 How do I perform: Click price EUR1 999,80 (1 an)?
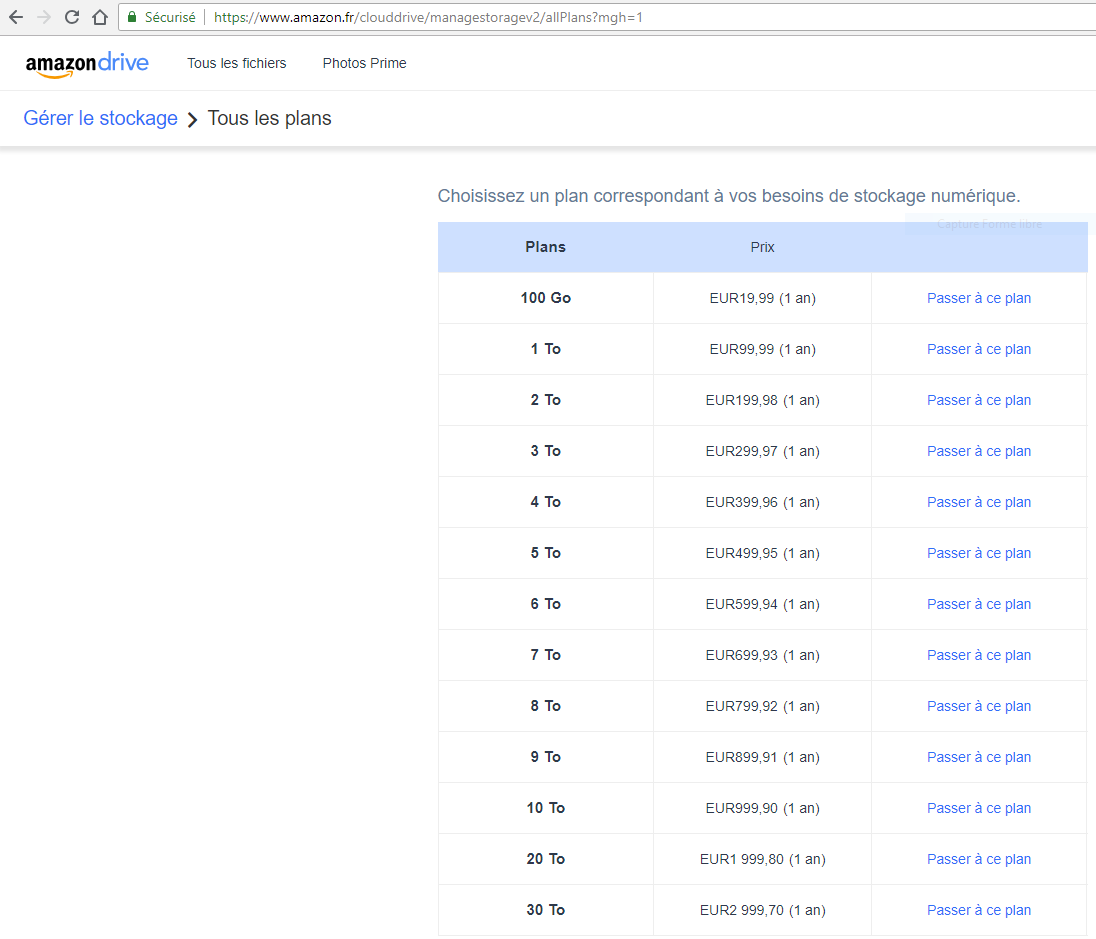(763, 859)
